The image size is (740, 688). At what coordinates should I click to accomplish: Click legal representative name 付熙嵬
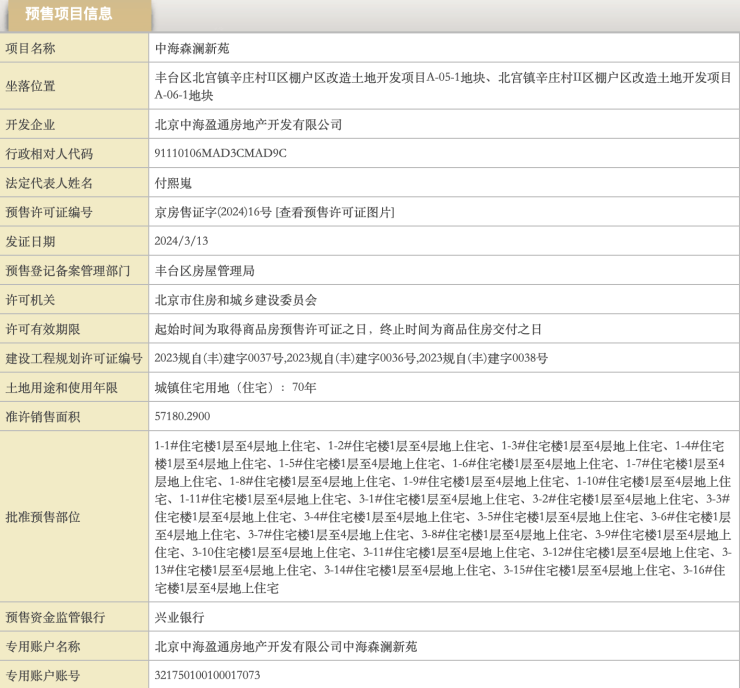point(174,183)
